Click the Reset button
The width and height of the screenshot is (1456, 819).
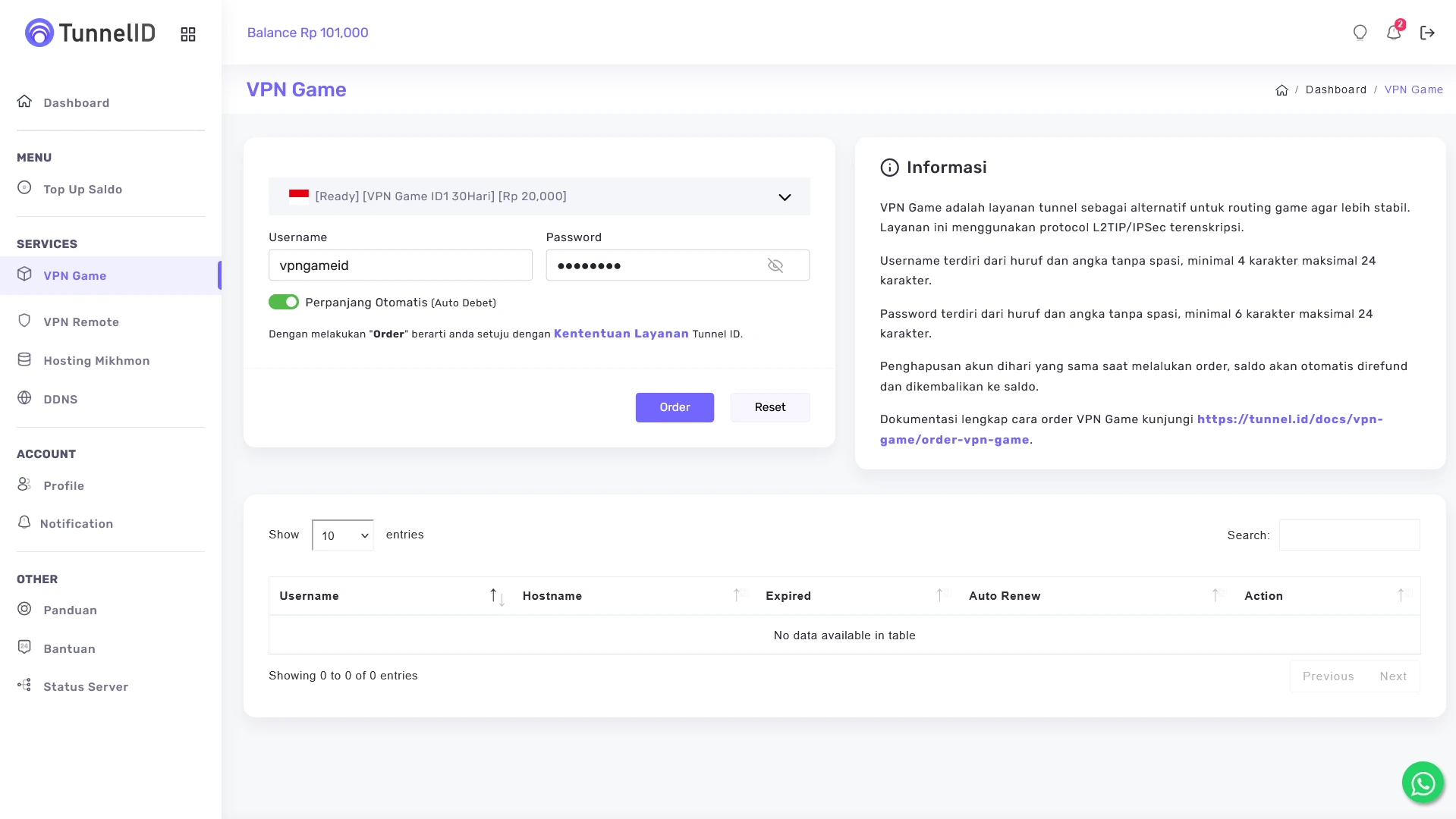[770, 407]
